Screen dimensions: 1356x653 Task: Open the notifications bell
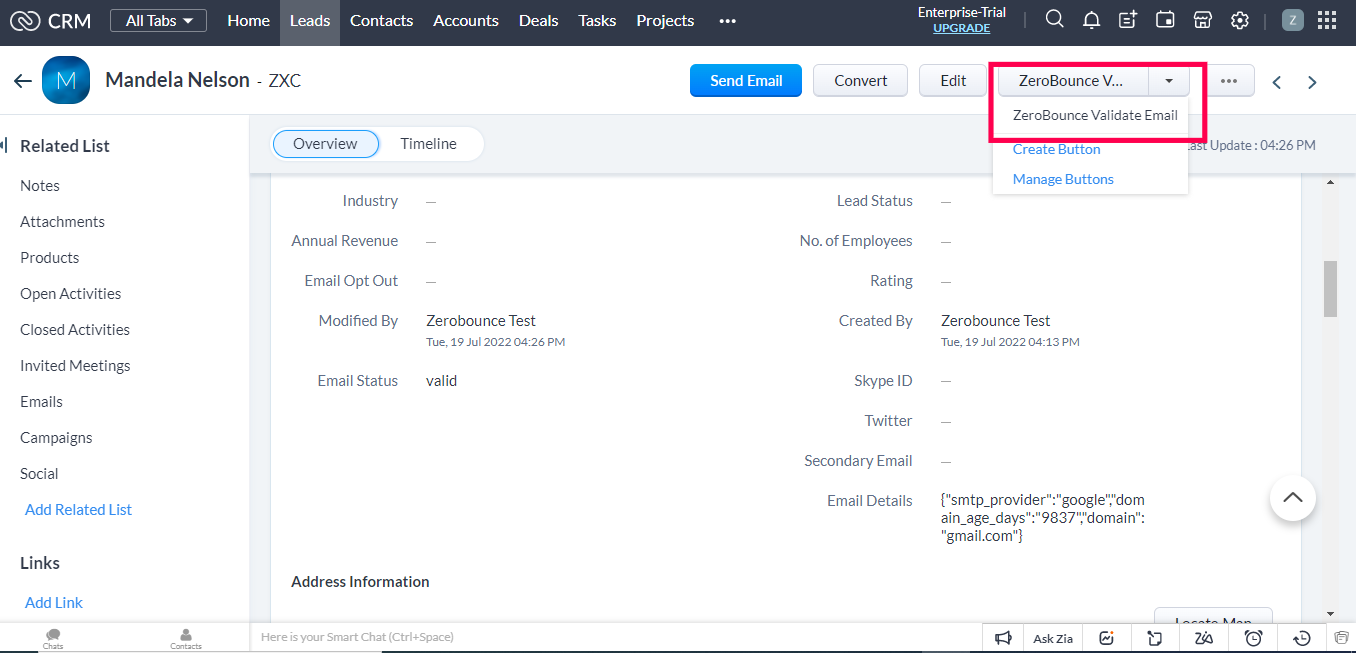click(1091, 20)
